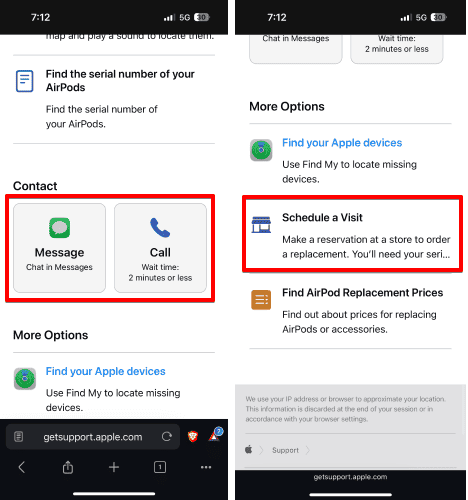Viewport: 468px width, 500px height.
Task: Tap the blue Call phone icon
Action: 160,228
